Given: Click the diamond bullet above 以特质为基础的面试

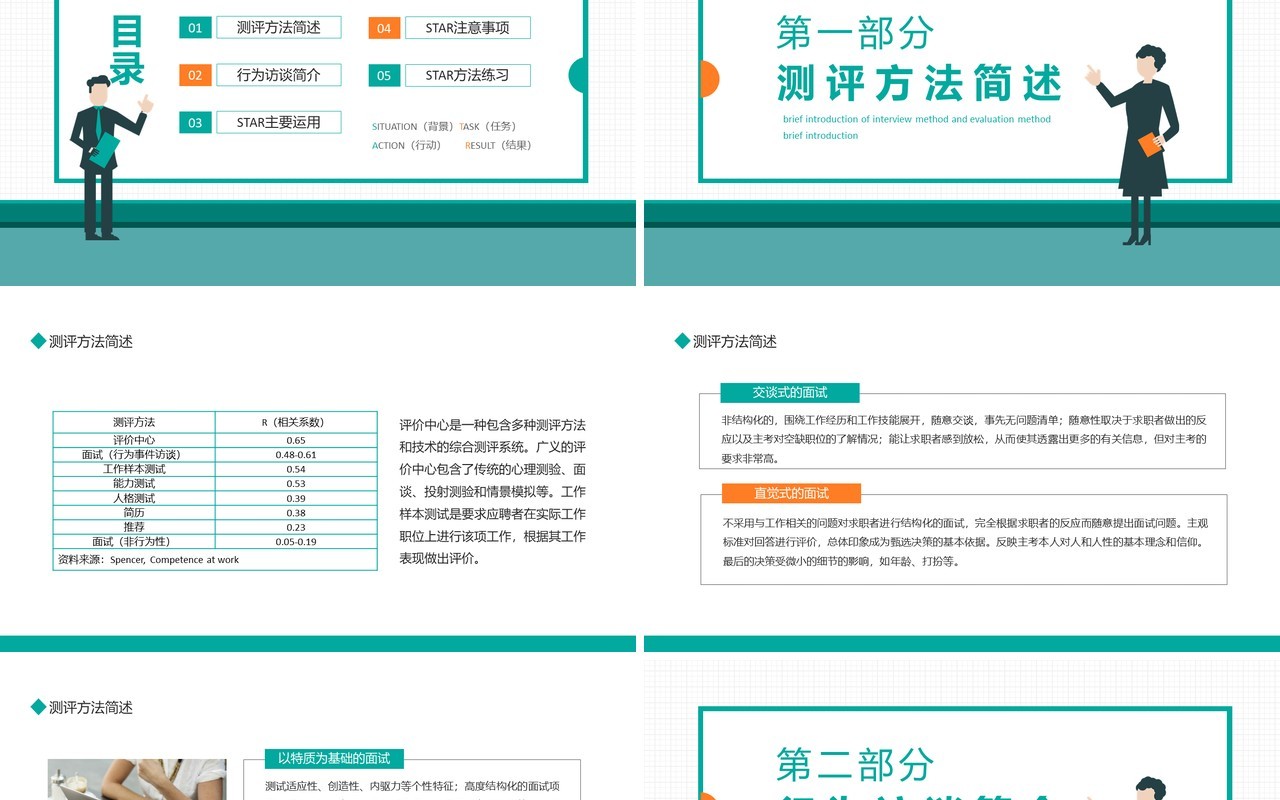Looking at the screenshot, I should [38, 707].
